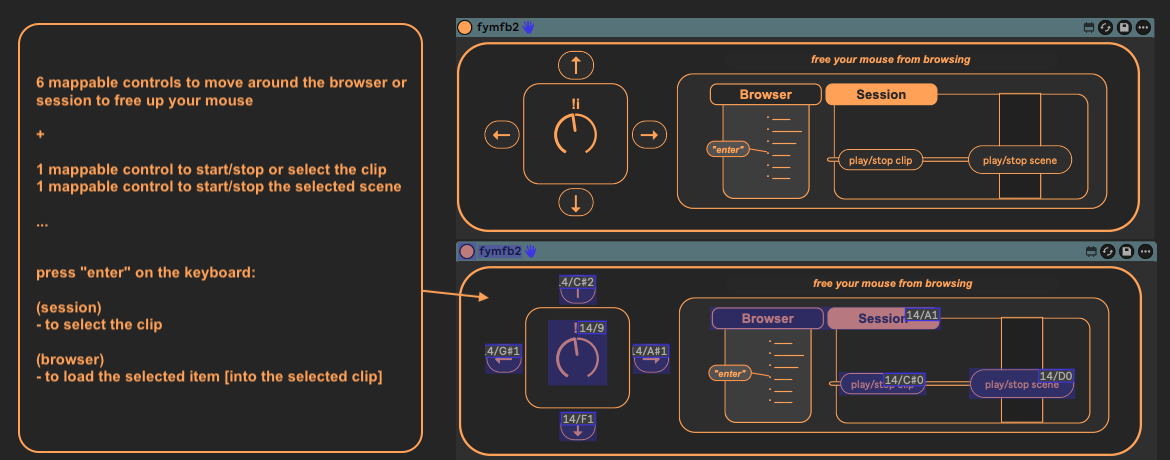
Task: Click the circular arrows icon on the MIDI-mapped device
Action: click(x=1106, y=251)
